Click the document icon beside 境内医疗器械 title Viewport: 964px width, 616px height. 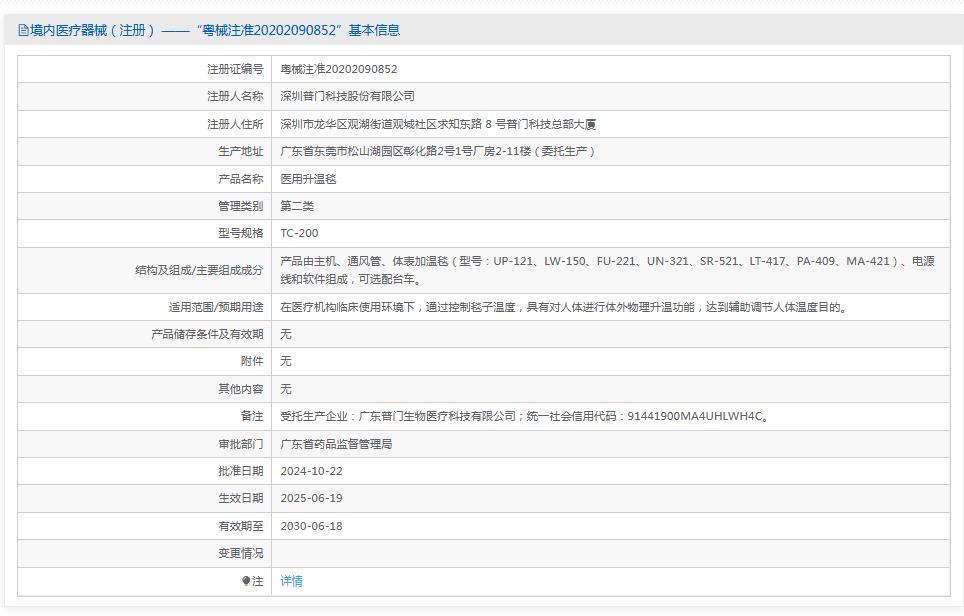coord(23,30)
